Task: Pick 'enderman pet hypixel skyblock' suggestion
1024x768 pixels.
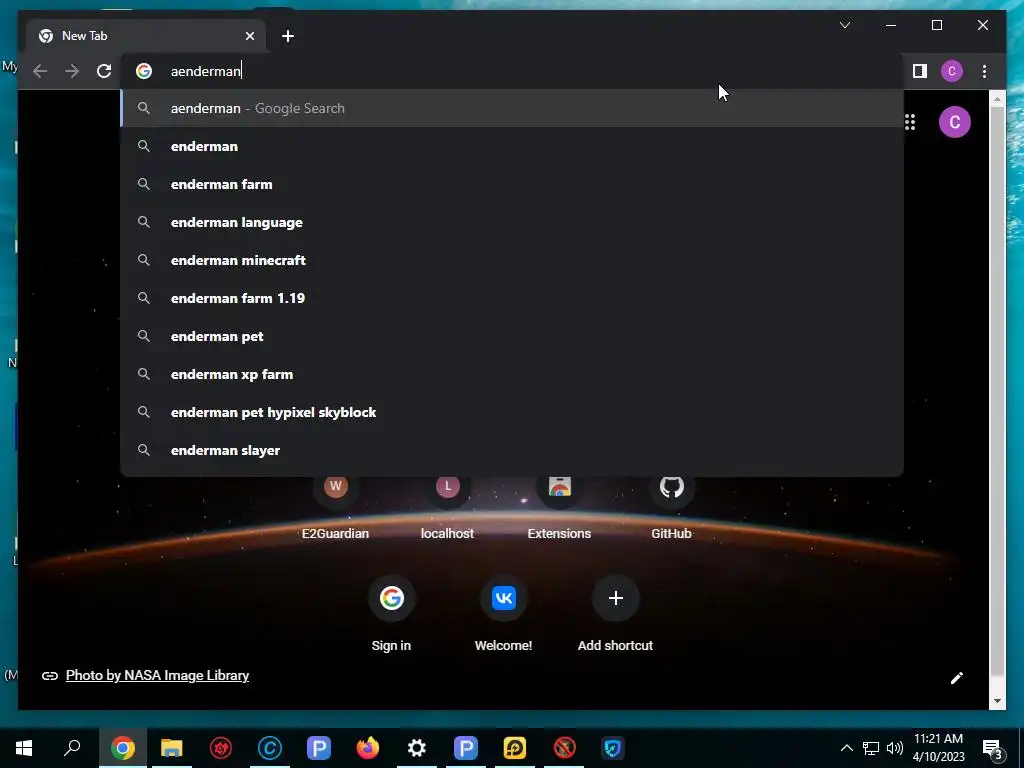Action: [512, 412]
